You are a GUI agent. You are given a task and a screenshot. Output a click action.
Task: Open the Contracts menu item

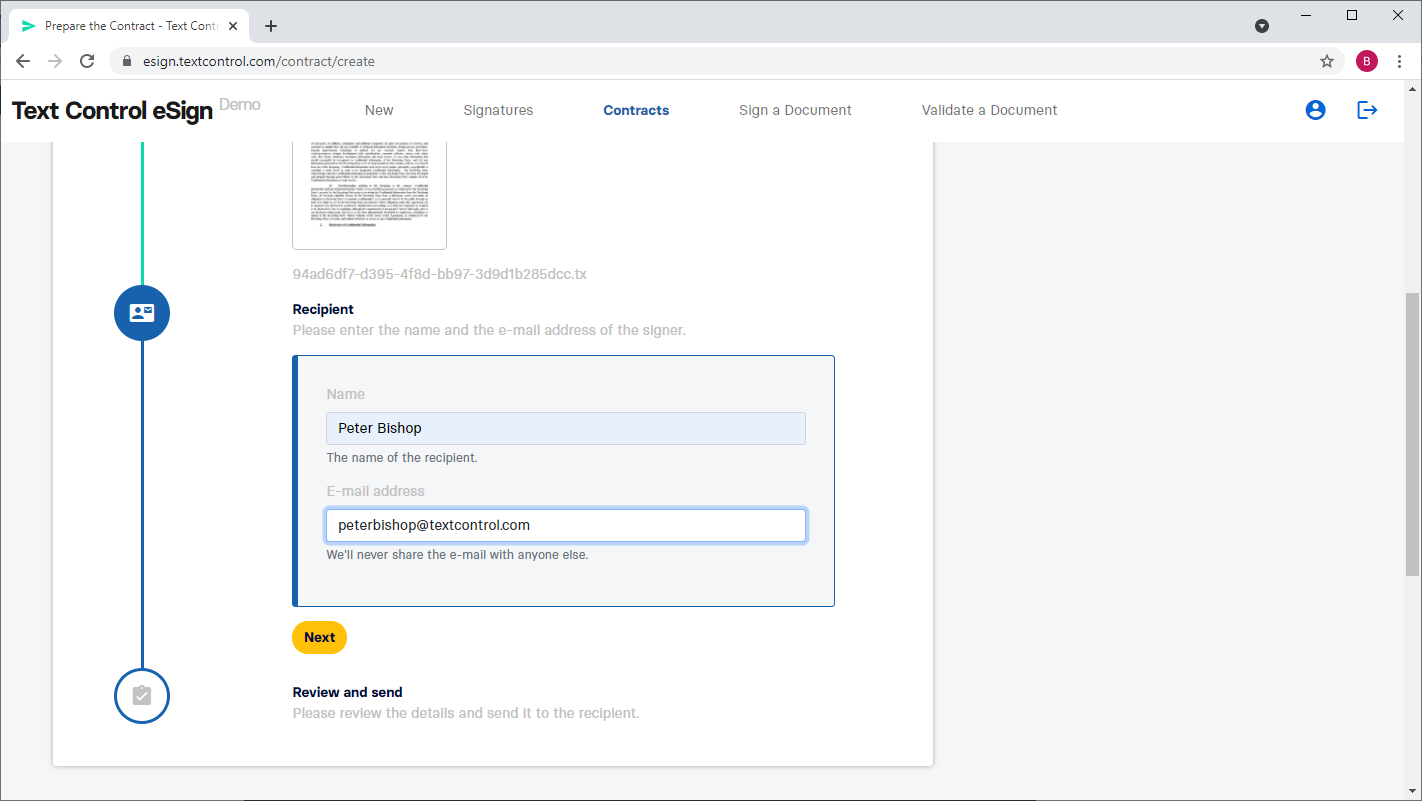[636, 110]
